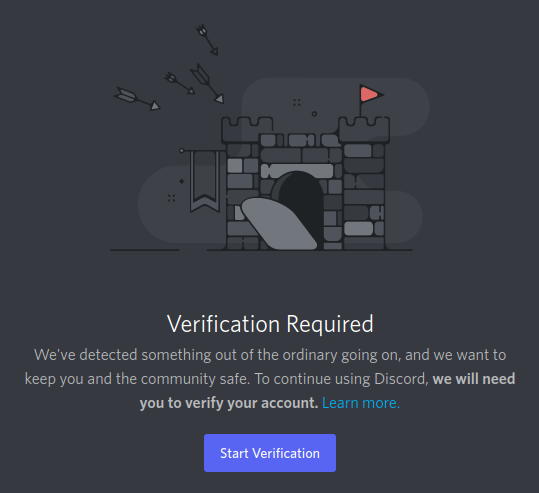Click the Start Verification button
This screenshot has height=493, width=539.
270,453
